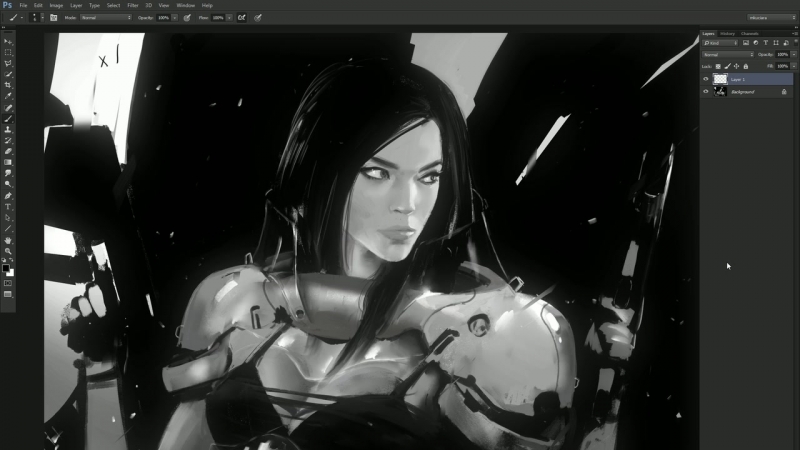Open the workspace switcher dropdown
Viewport: 800px width, 450px height.
pyautogui.click(x=772, y=17)
